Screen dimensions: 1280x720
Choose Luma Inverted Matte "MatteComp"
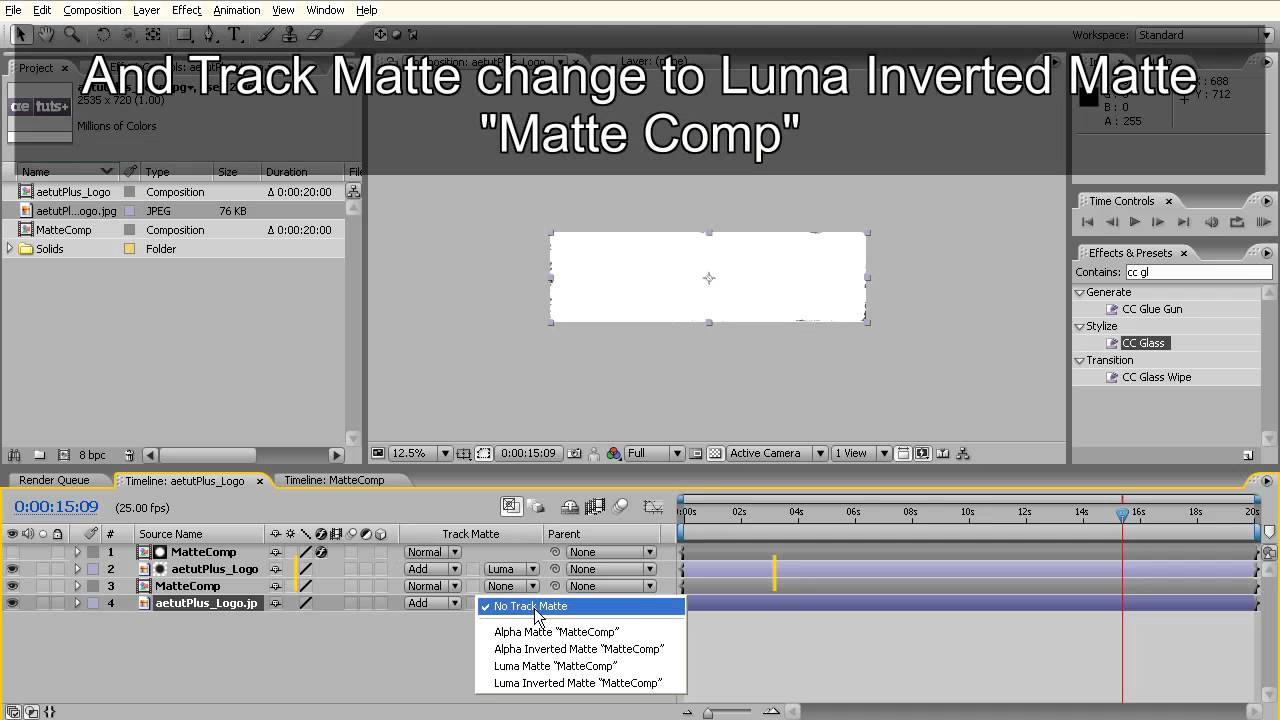[578, 683]
